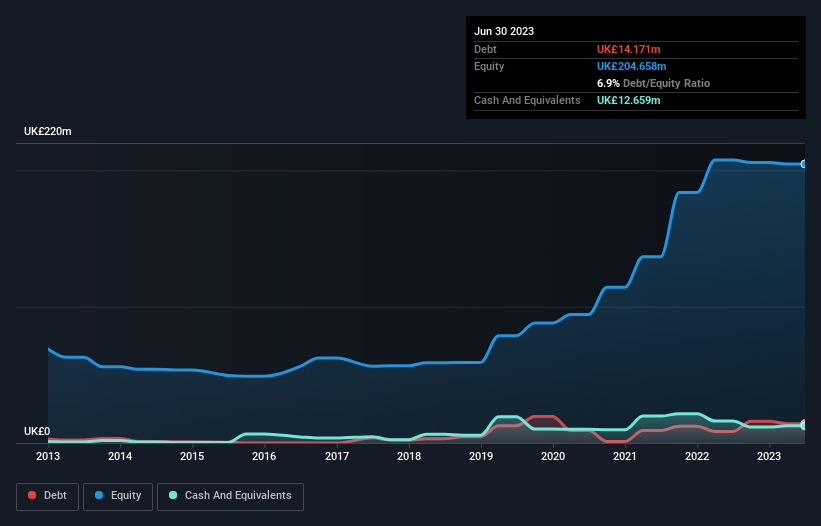
Task: Select the 2022 x-axis label
Action: pyautogui.click(x=697, y=456)
